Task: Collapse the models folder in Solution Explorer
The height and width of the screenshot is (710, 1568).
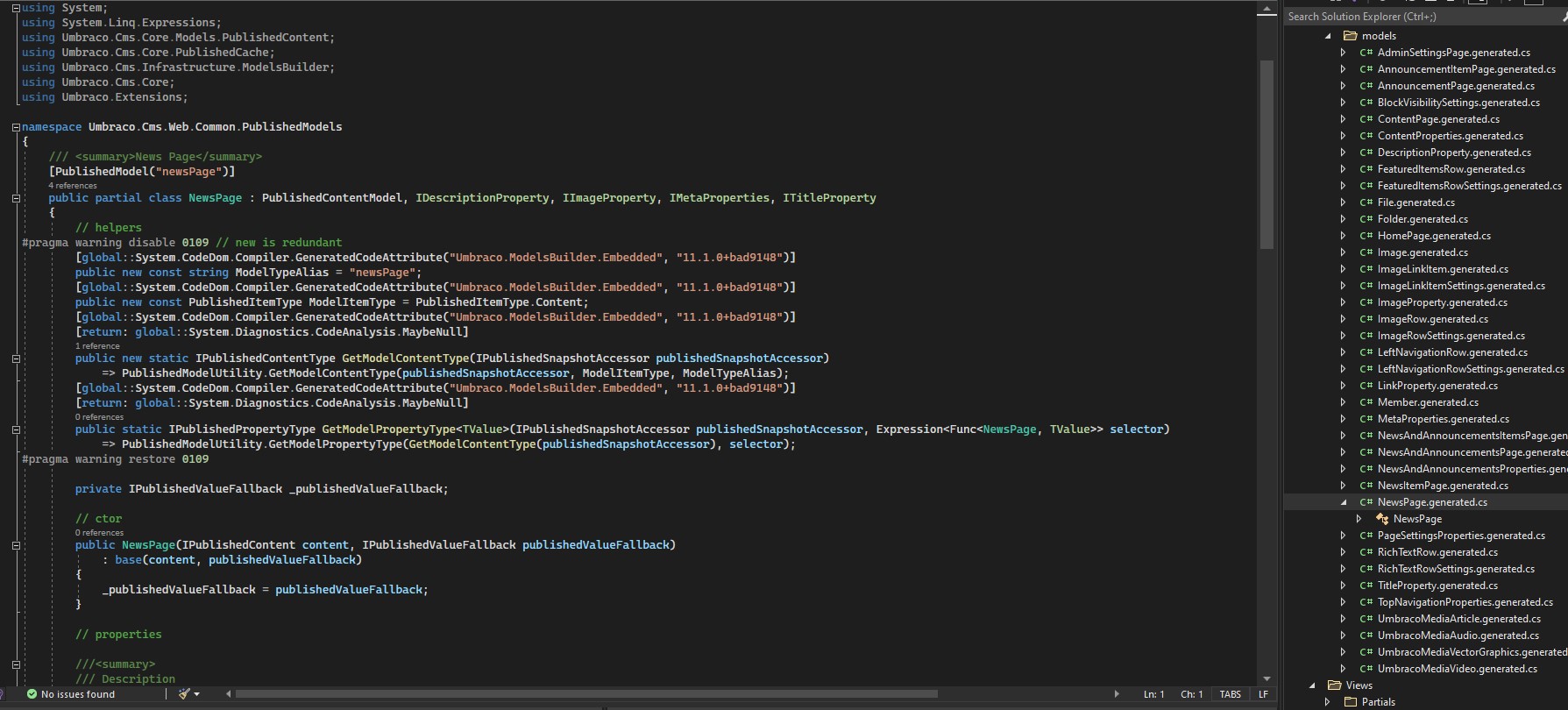Action: click(x=1328, y=36)
